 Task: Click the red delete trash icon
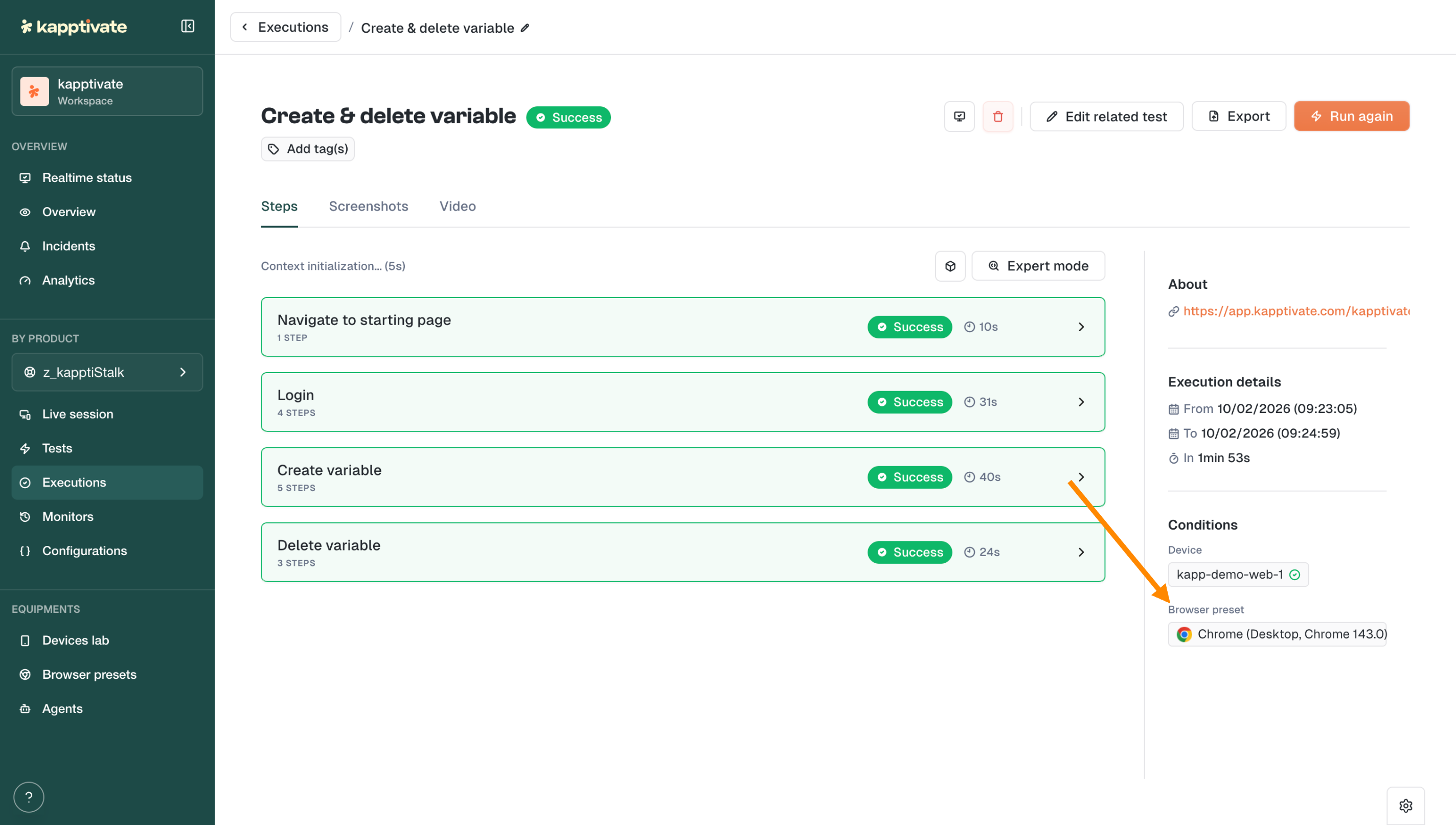click(x=997, y=117)
